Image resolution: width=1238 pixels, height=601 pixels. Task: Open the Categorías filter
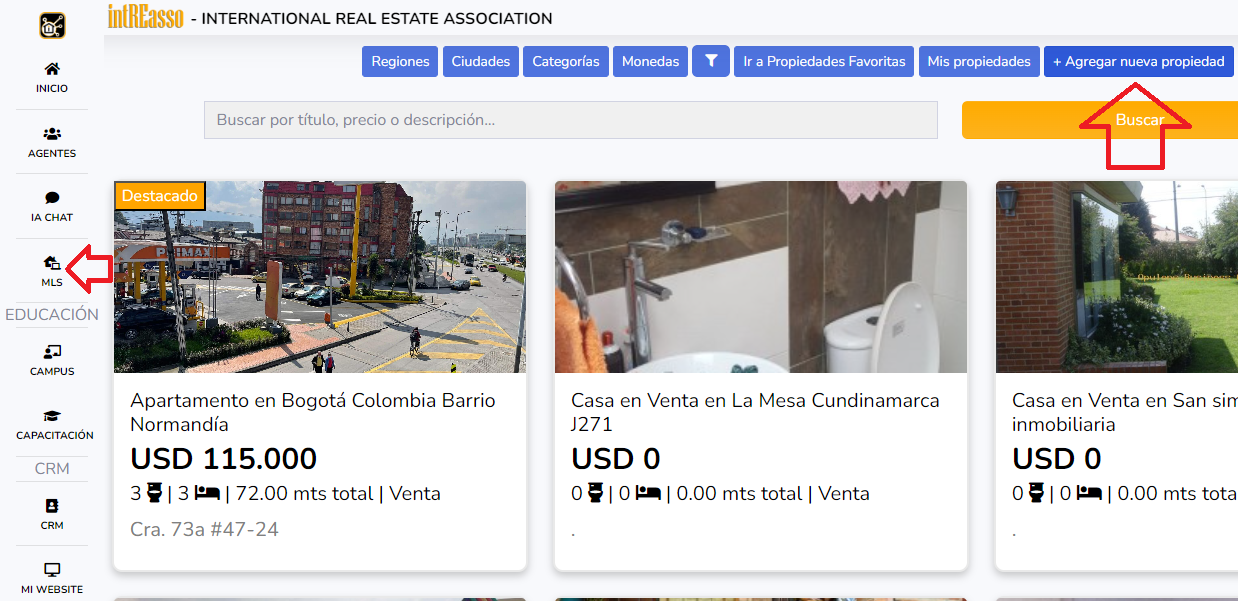pyautogui.click(x=566, y=61)
